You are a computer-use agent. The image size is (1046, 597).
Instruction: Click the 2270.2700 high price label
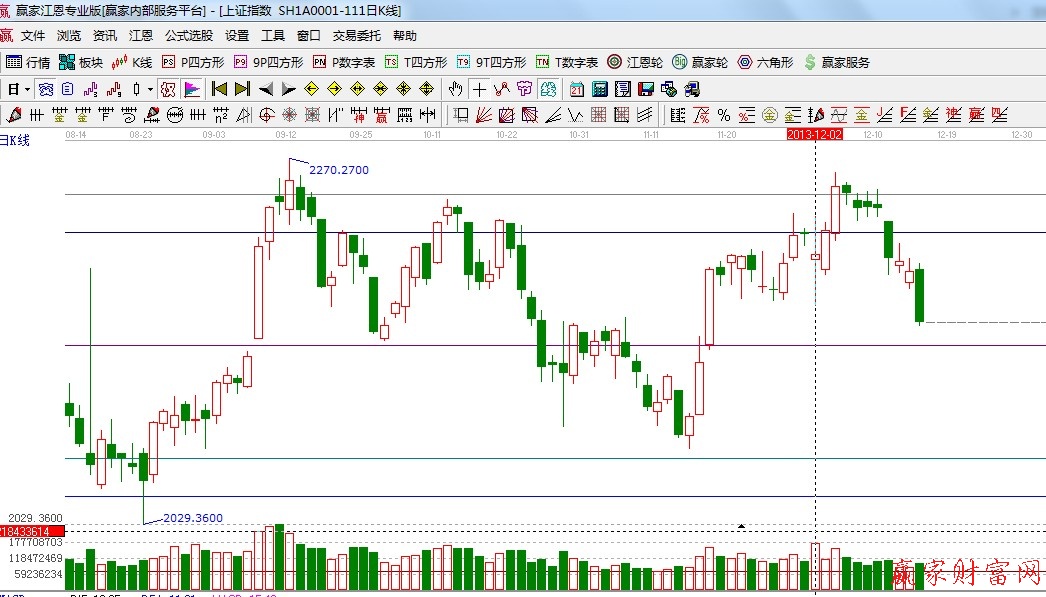pos(338,170)
